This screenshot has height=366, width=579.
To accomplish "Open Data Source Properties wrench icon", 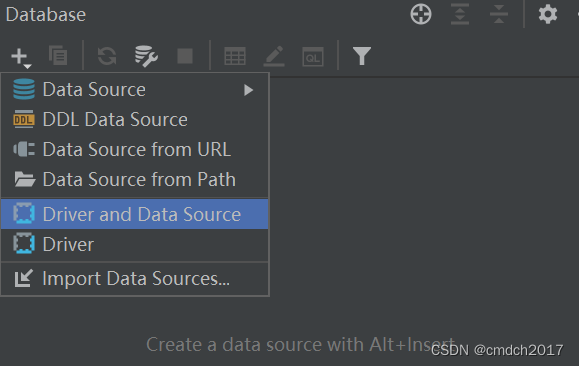I will [146, 56].
